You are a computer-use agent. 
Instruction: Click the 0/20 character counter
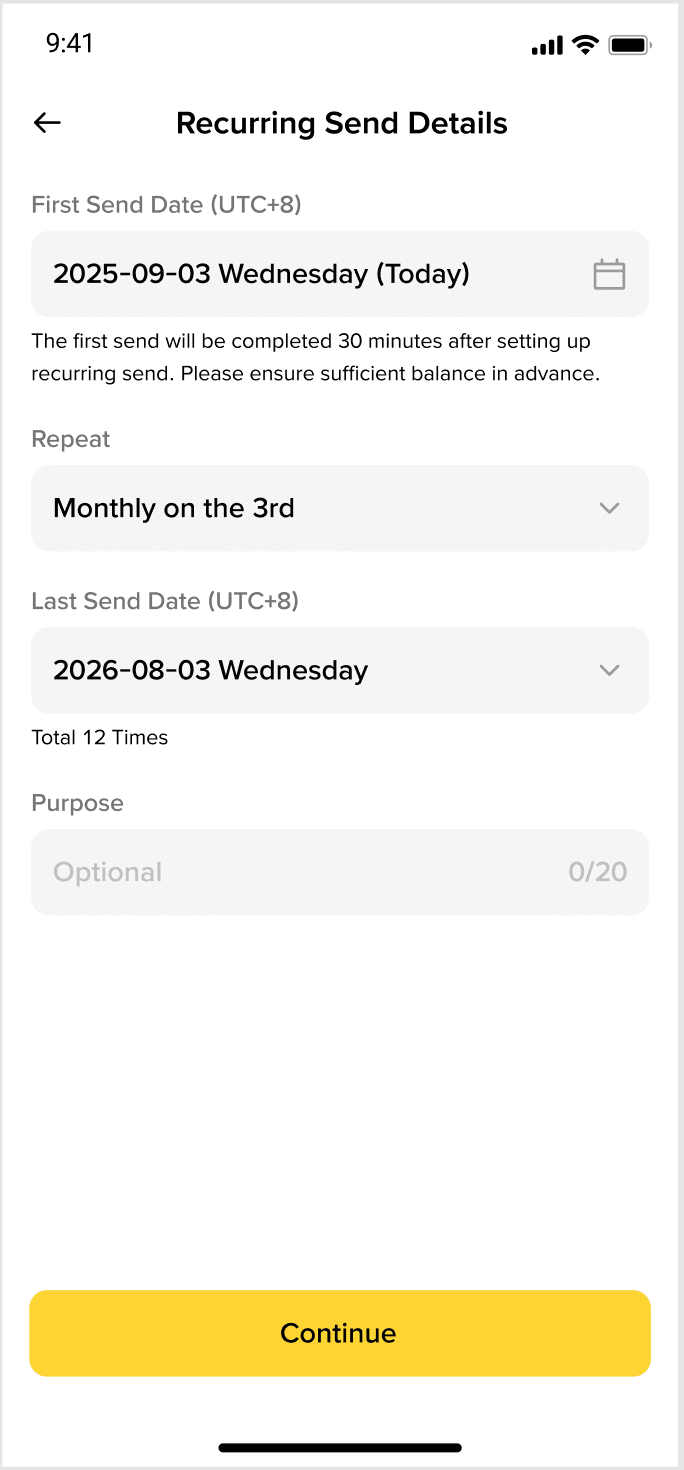(597, 872)
